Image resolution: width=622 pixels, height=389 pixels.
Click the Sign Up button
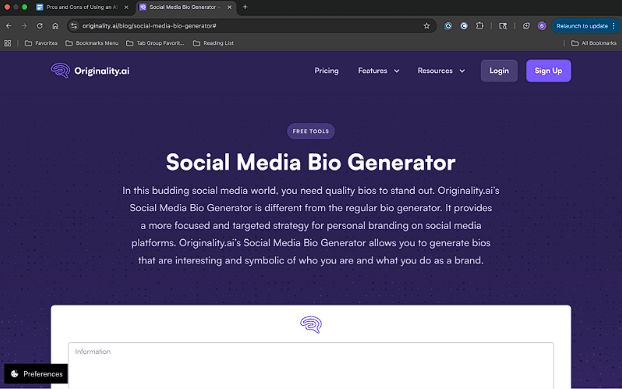548,71
